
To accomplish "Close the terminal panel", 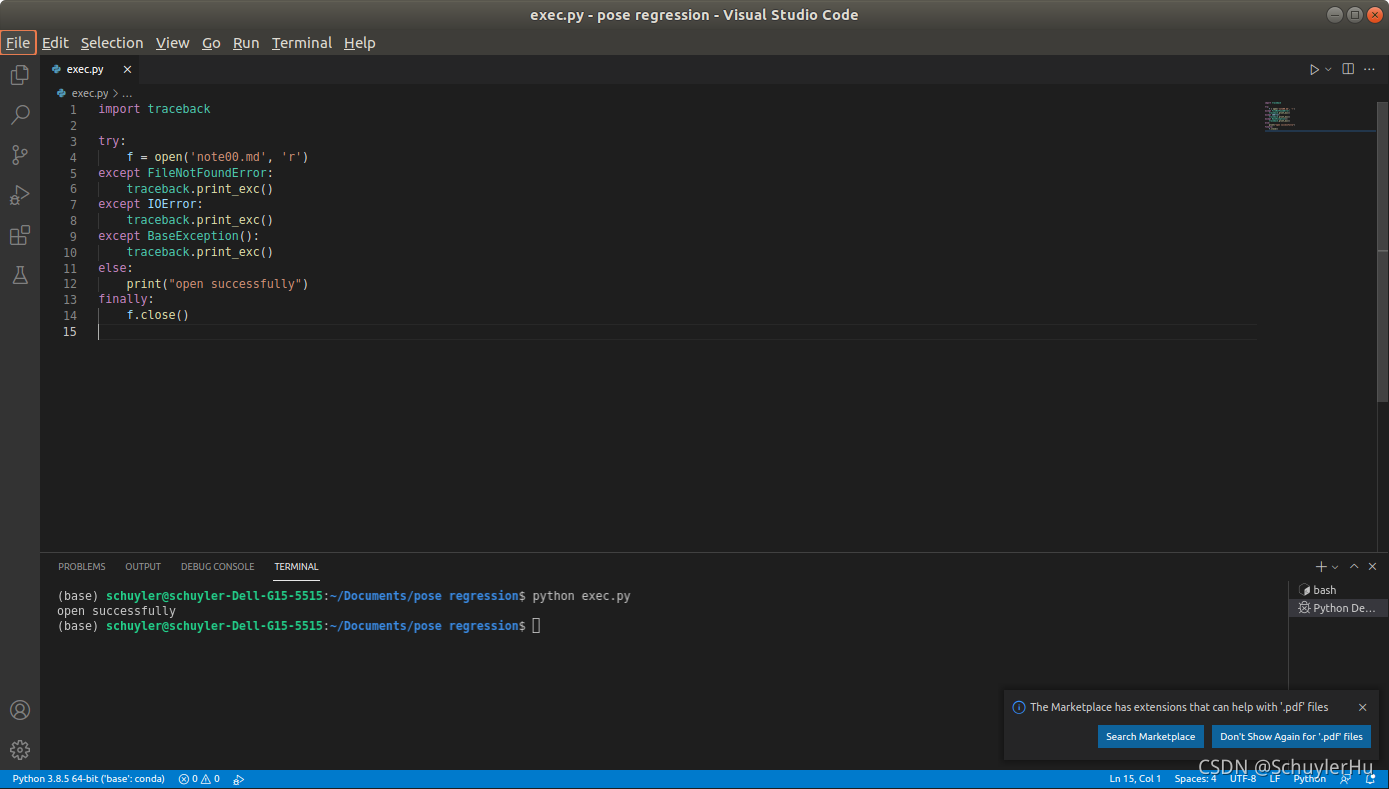I will pyautogui.click(x=1372, y=566).
